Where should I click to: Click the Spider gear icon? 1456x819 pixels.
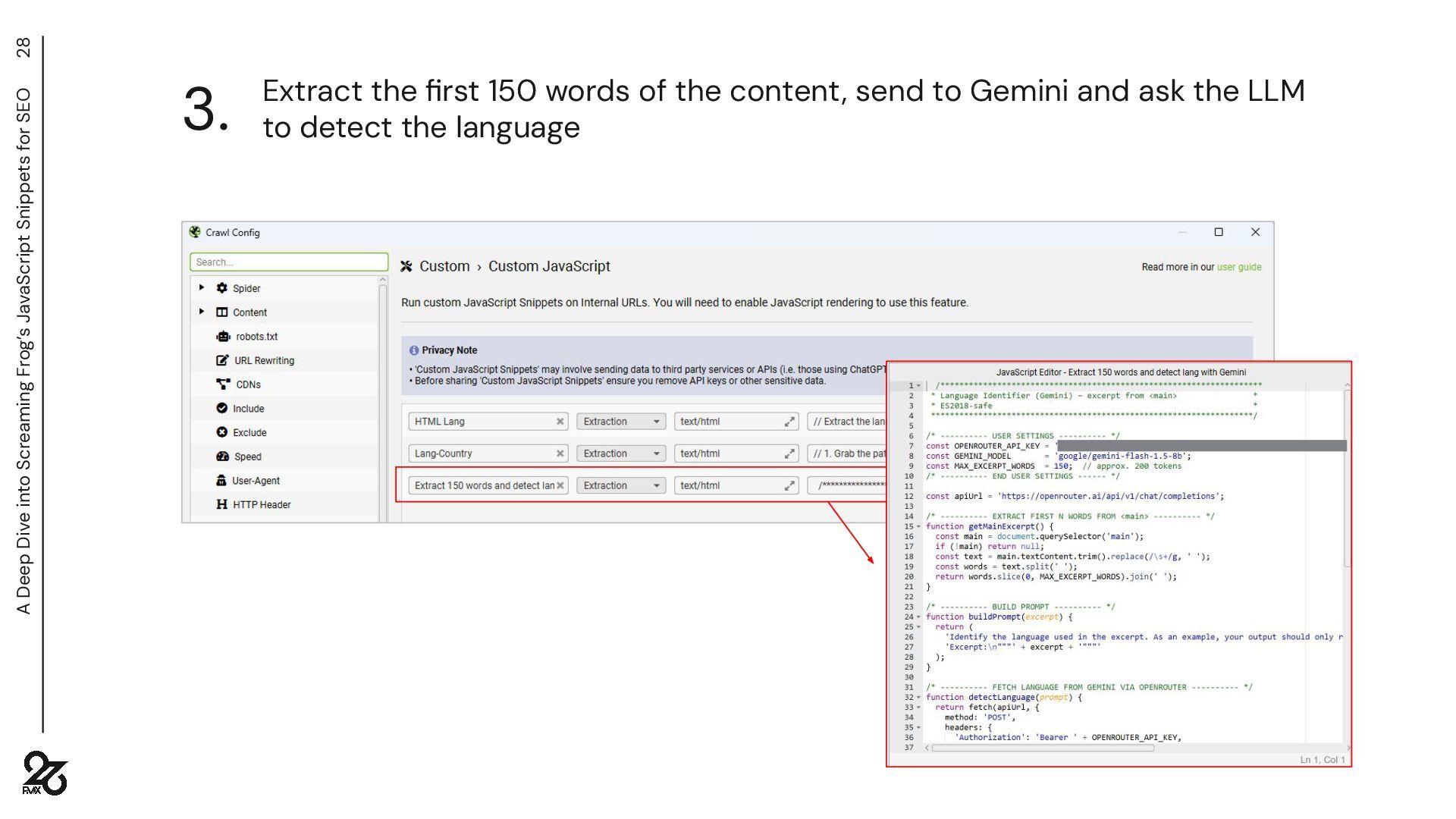[x=221, y=288]
